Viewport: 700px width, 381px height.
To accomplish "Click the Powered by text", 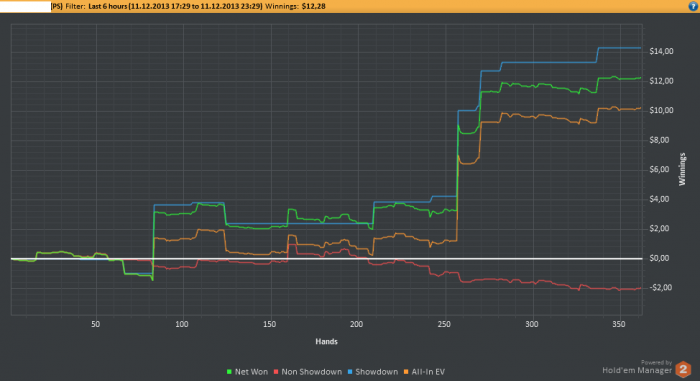I will tap(656, 363).
